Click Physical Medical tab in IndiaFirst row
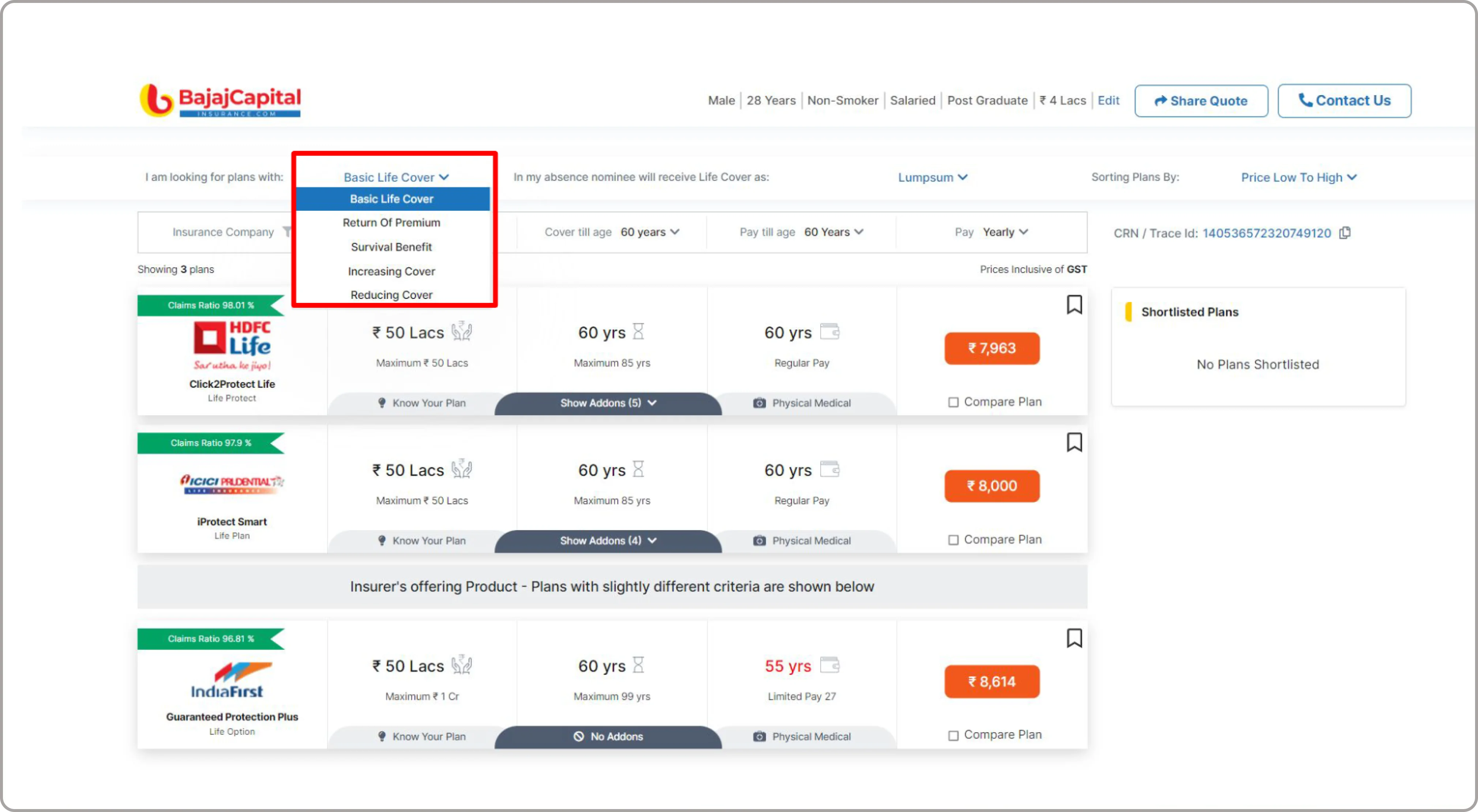The image size is (1478, 812). click(x=802, y=737)
